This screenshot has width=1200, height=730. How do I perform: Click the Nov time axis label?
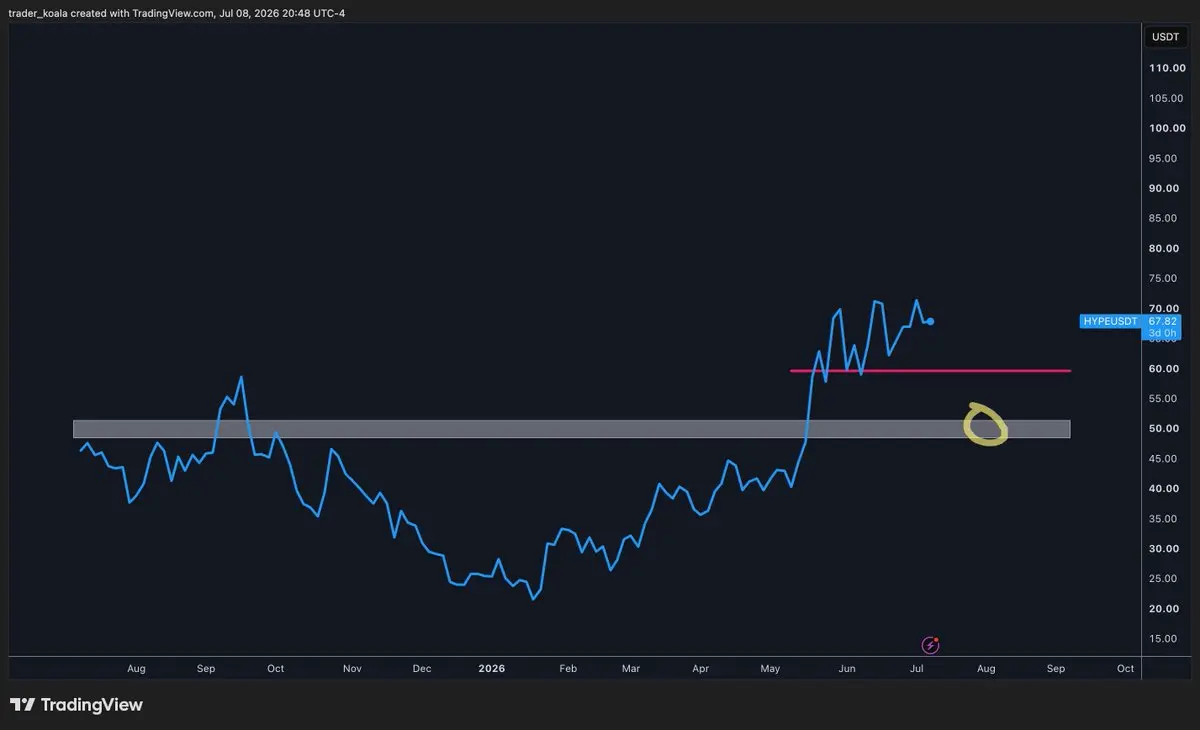point(352,668)
